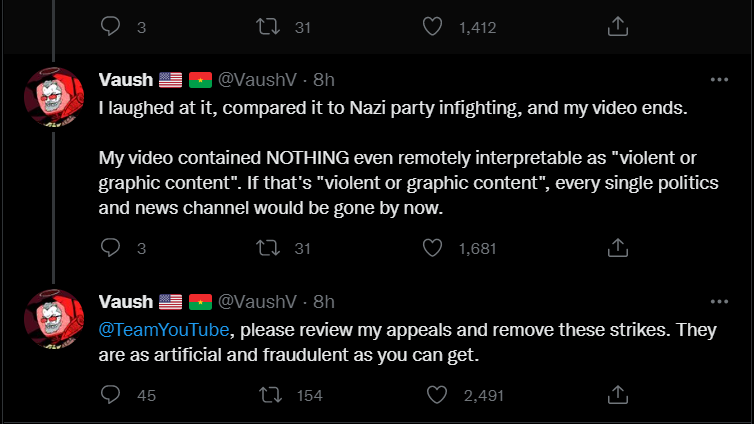Open the 8h timestamp of the middle tweet
The height and width of the screenshot is (424, 754).
tap(324, 79)
